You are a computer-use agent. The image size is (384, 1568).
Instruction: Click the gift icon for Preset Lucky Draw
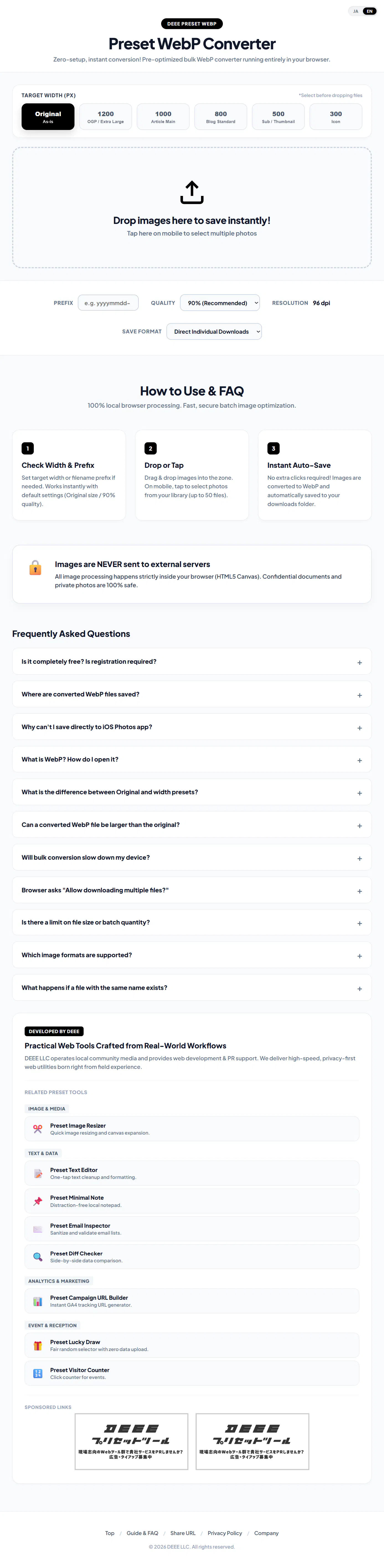[x=38, y=1345]
